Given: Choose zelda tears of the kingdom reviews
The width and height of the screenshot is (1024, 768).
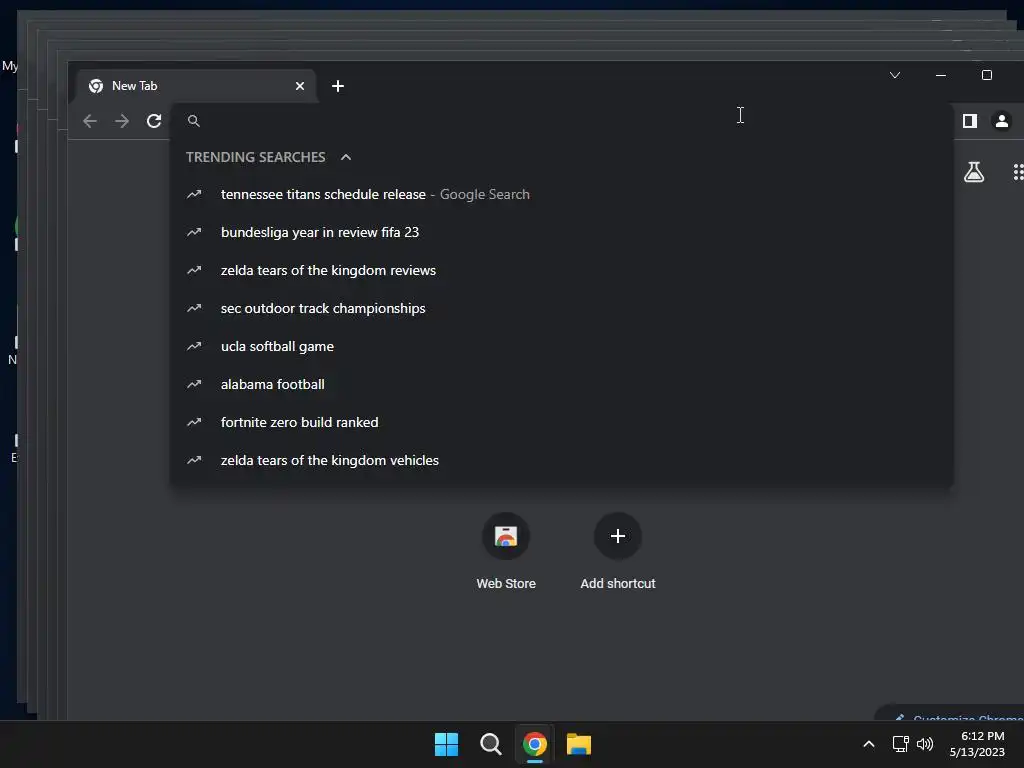Looking at the screenshot, I should coord(562,270).
